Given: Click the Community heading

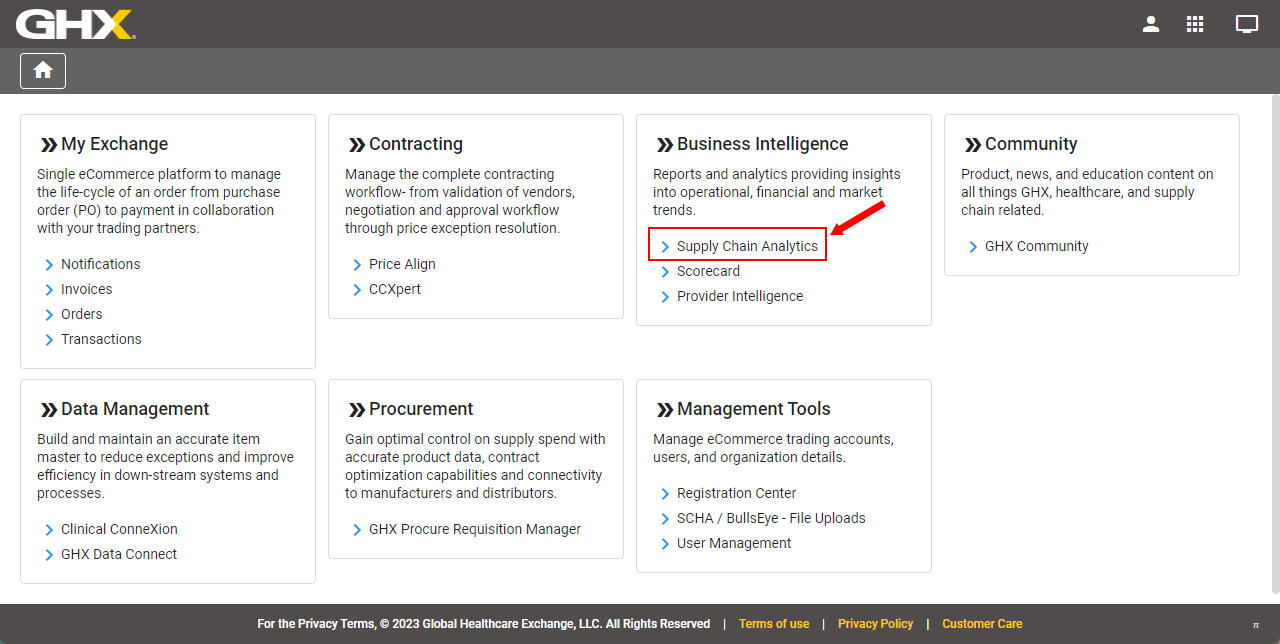Looking at the screenshot, I should (x=1031, y=144).
